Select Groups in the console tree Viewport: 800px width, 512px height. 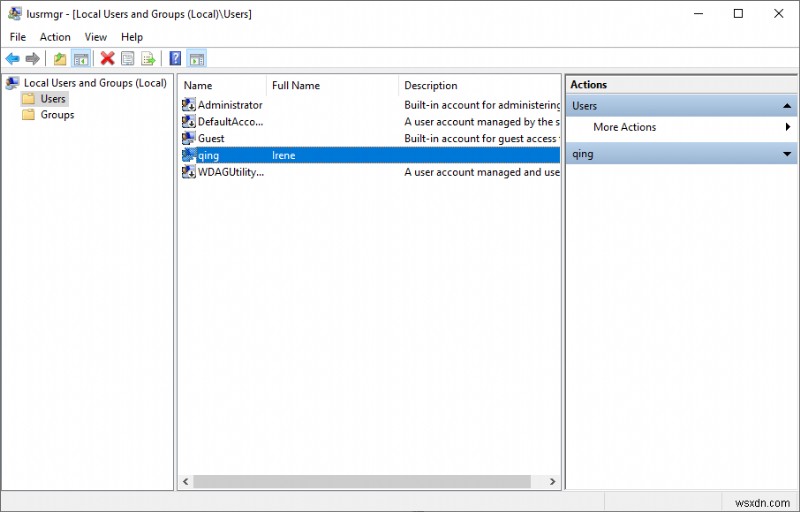[57, 114]
